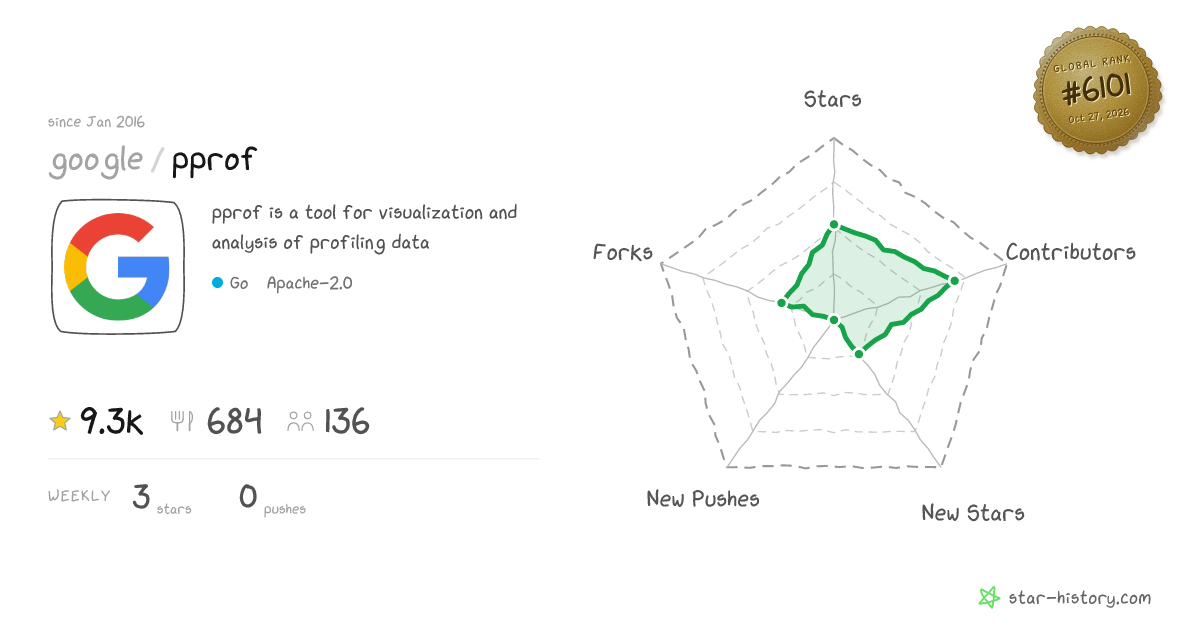Screen dimensions: 1200x630
Task: Click the Stars axis label on radar
Action: (x=833, y=98)
